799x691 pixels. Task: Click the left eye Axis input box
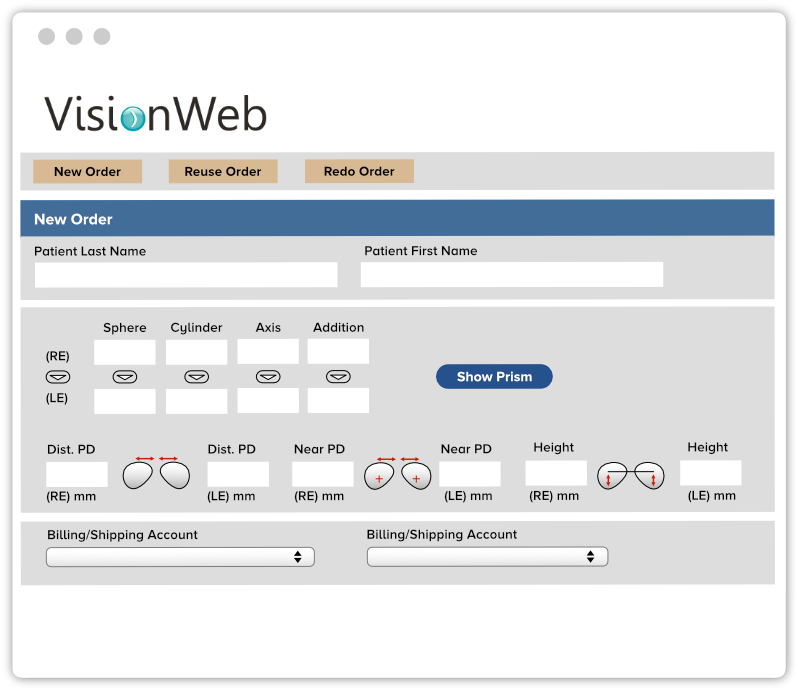coord(267,401)
